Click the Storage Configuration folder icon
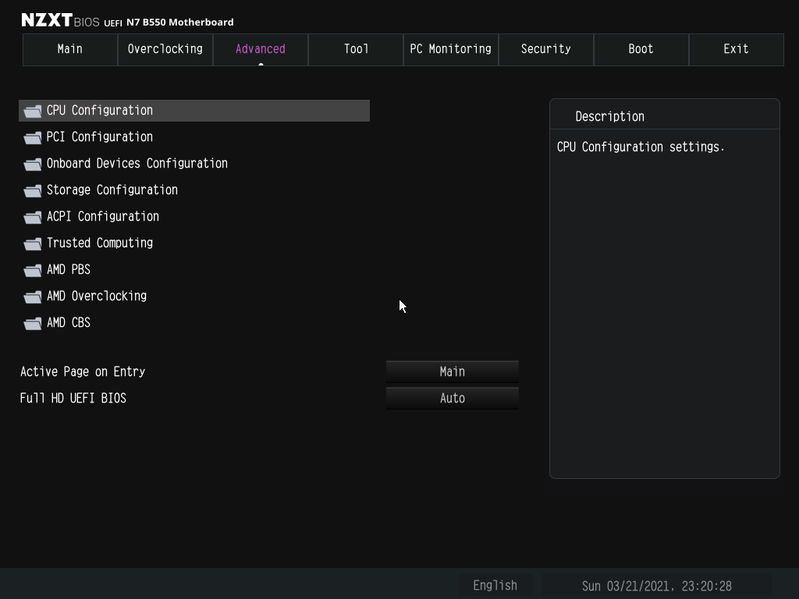The image size is (799, 599). (32, 190)
